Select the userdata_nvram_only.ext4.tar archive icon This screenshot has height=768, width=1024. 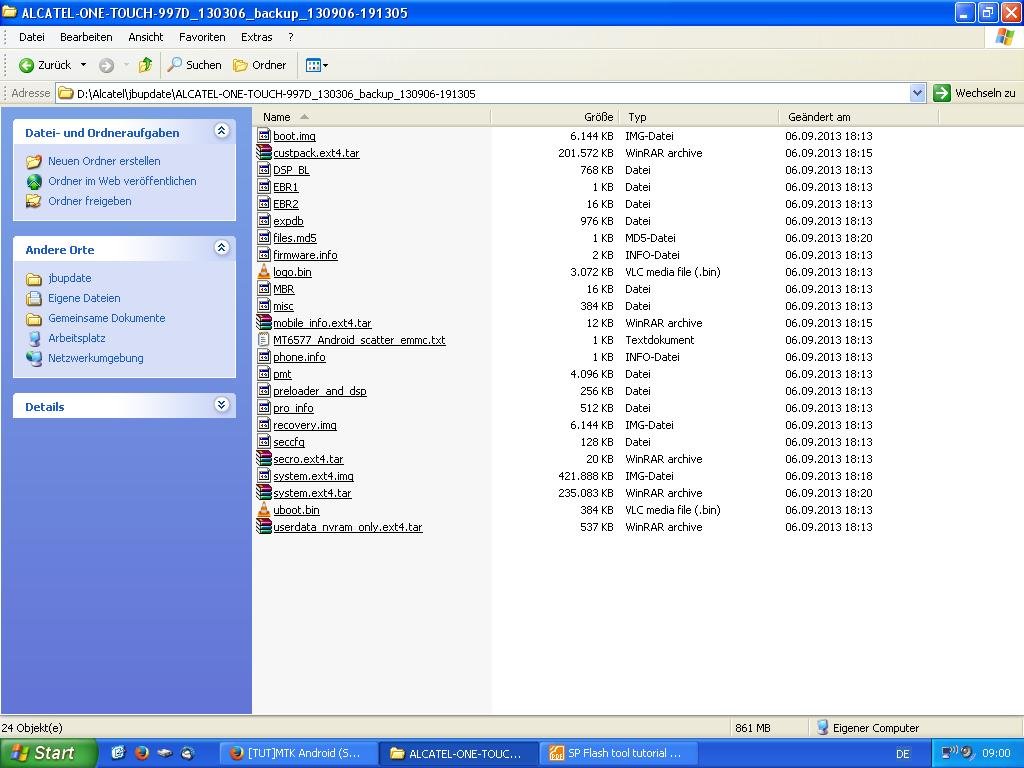coord(264,527)
